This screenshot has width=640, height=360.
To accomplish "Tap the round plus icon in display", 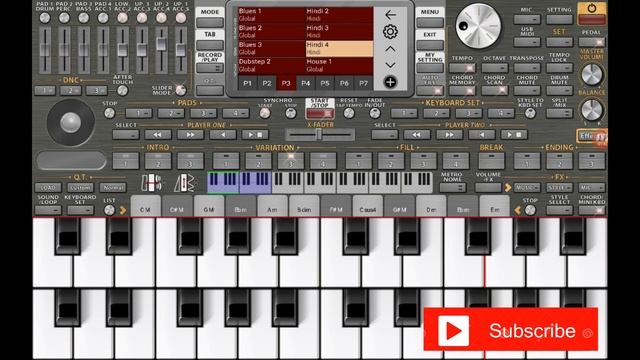I will [x=390, y=82].
